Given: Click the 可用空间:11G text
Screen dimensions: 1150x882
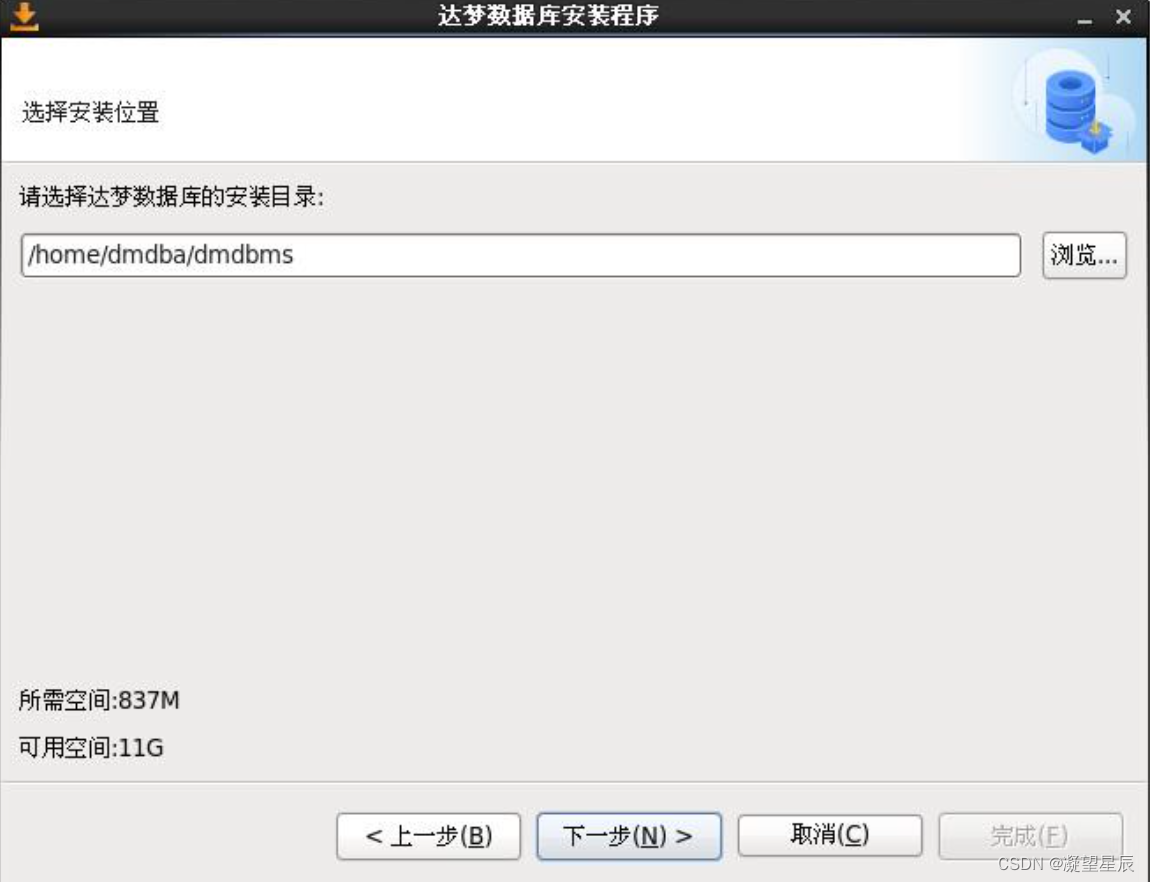Looking at the screenshot, I should point(91,748).
